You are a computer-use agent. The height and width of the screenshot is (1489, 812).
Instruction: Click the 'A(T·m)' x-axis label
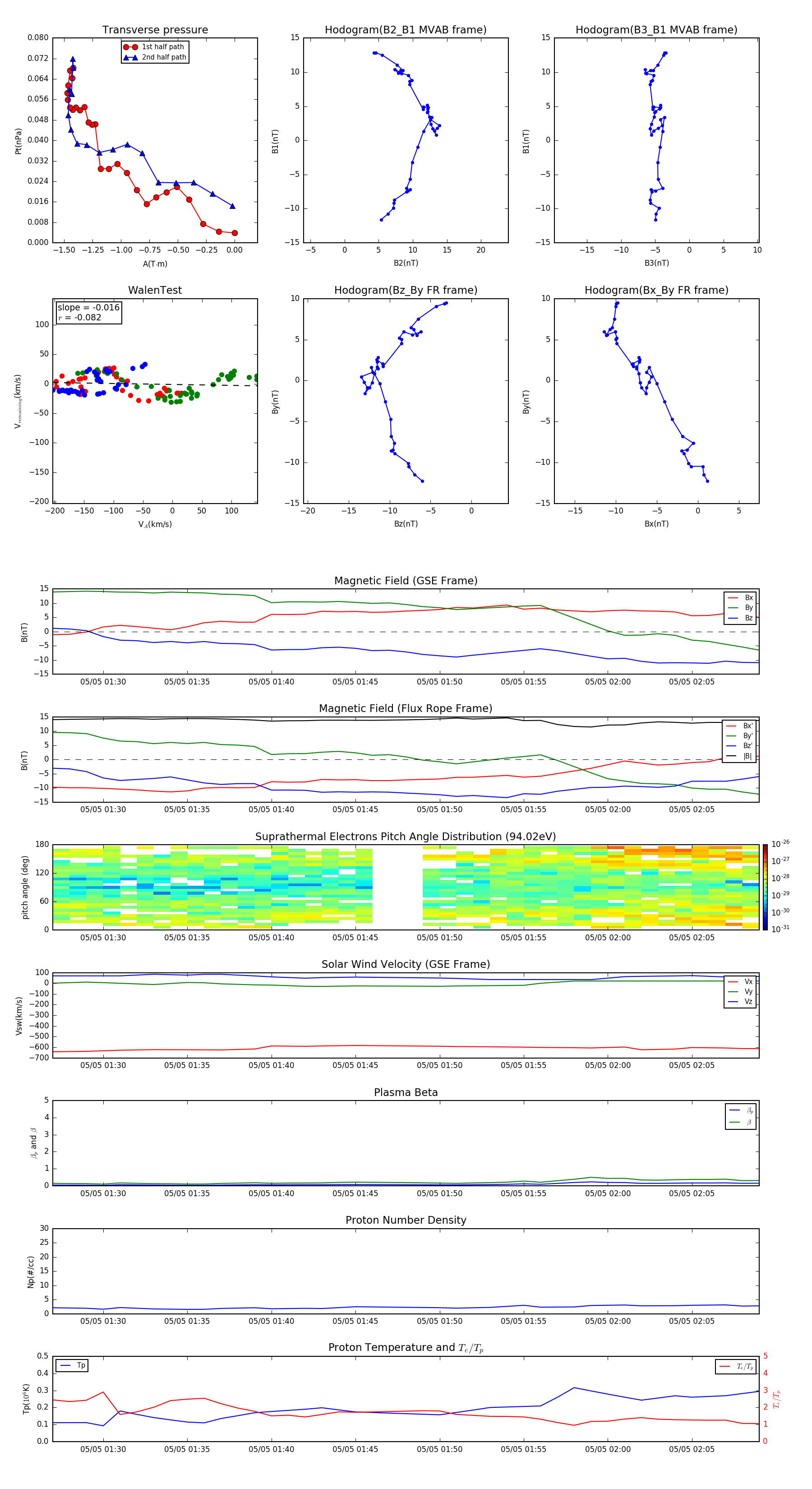pos(155,264)
